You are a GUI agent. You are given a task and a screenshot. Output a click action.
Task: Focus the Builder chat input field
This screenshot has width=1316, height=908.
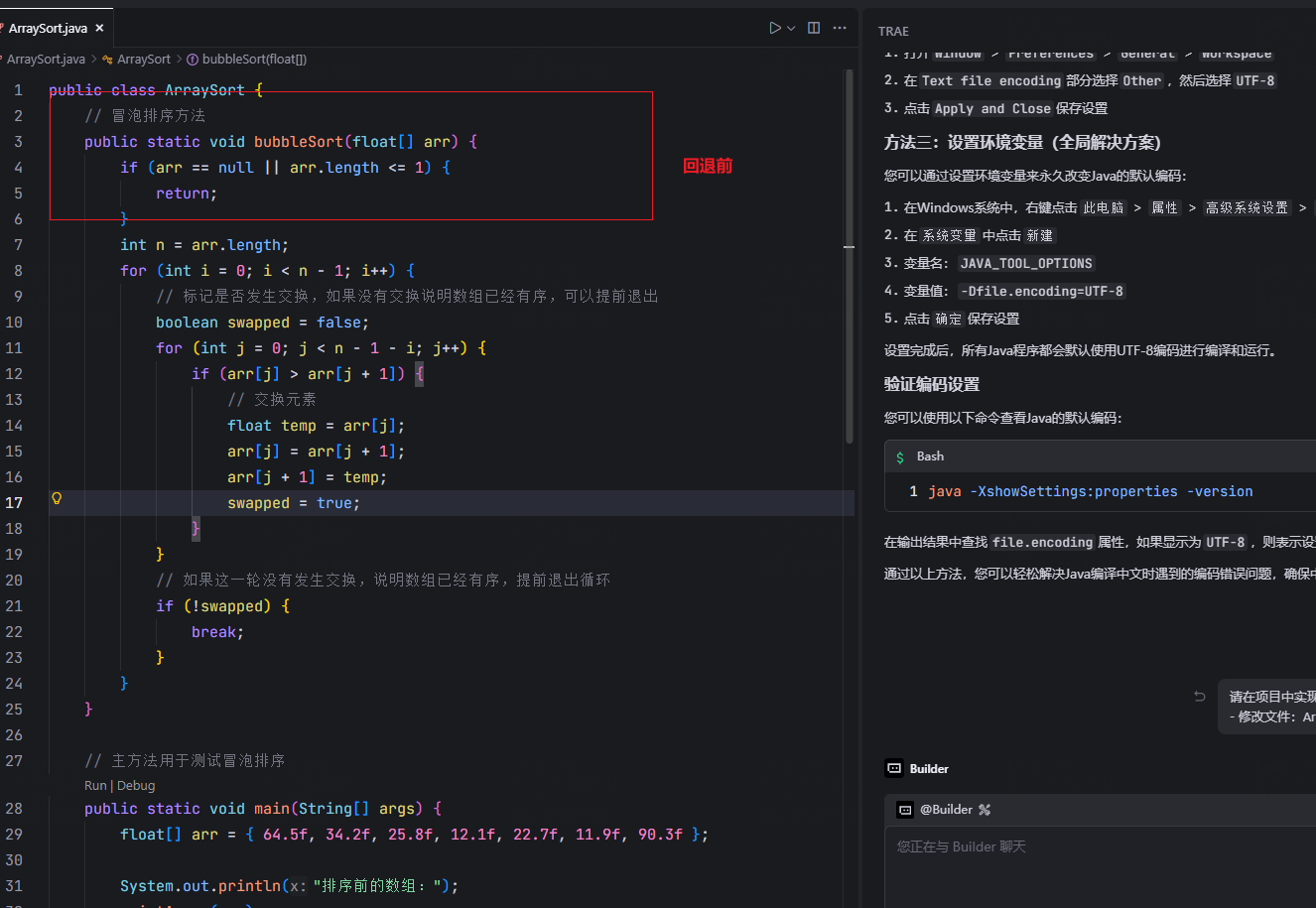point(1100,865)
